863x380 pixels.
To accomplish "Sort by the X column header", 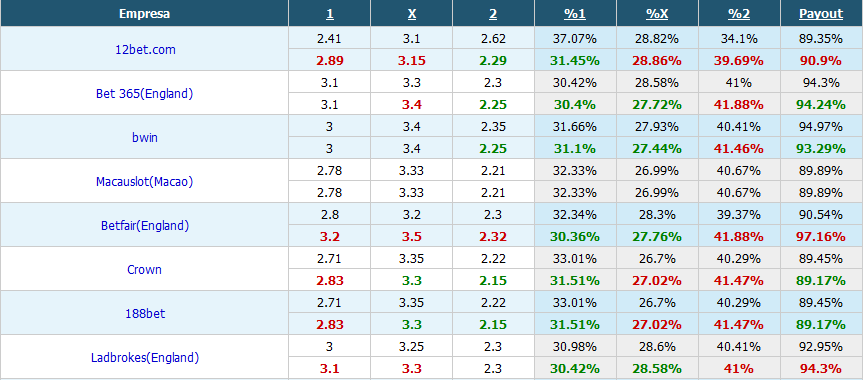I will click(x=412, y=14).
